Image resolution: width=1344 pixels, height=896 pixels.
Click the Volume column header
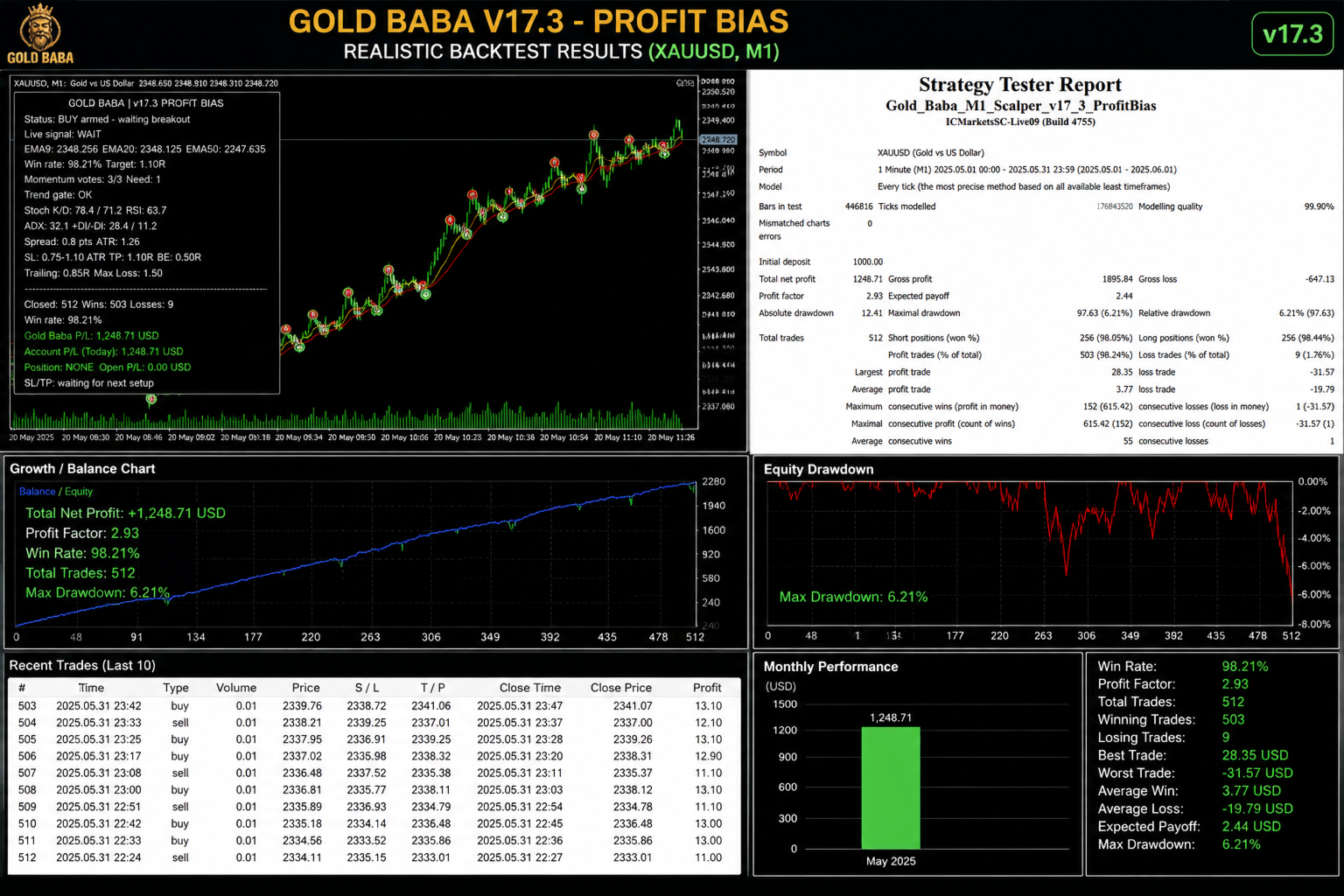click(236, 688)
